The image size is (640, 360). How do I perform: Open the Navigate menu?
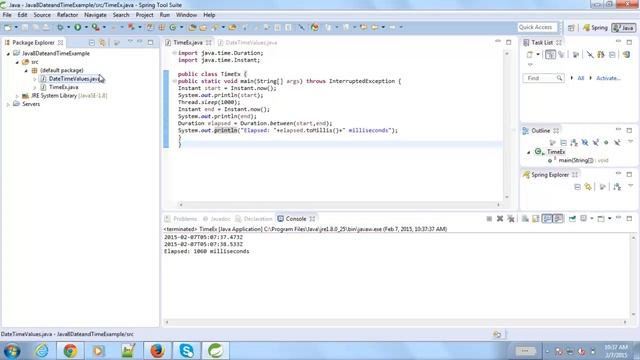coord(95,15)
